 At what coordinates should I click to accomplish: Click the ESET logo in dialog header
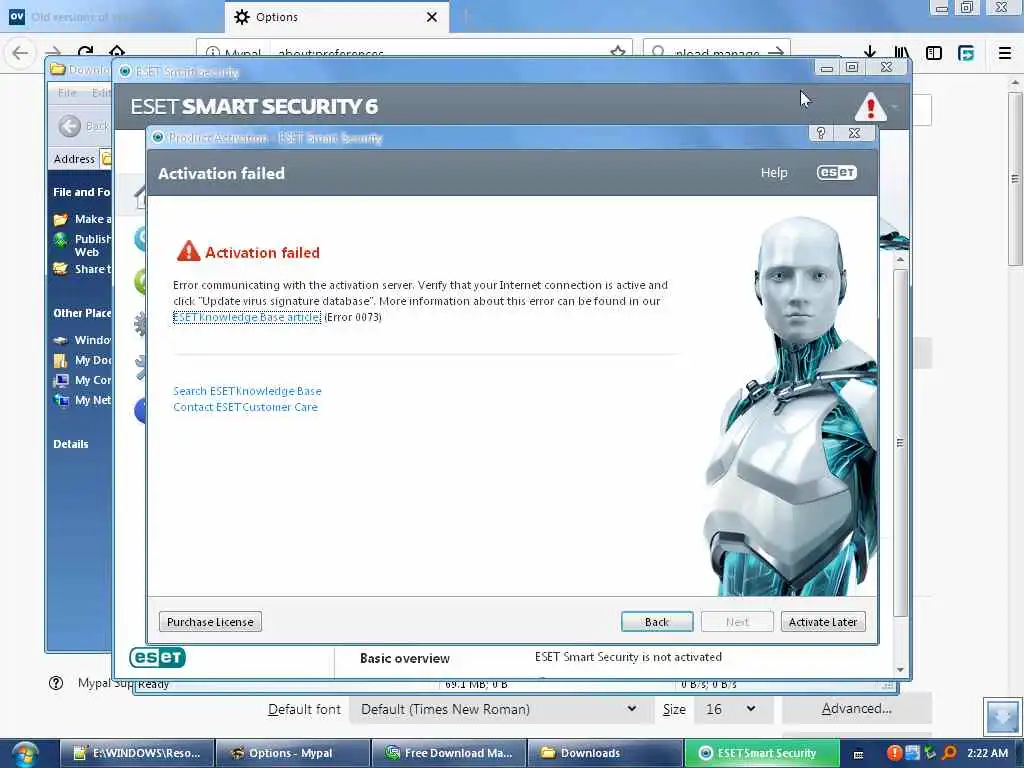pos(837,172)
